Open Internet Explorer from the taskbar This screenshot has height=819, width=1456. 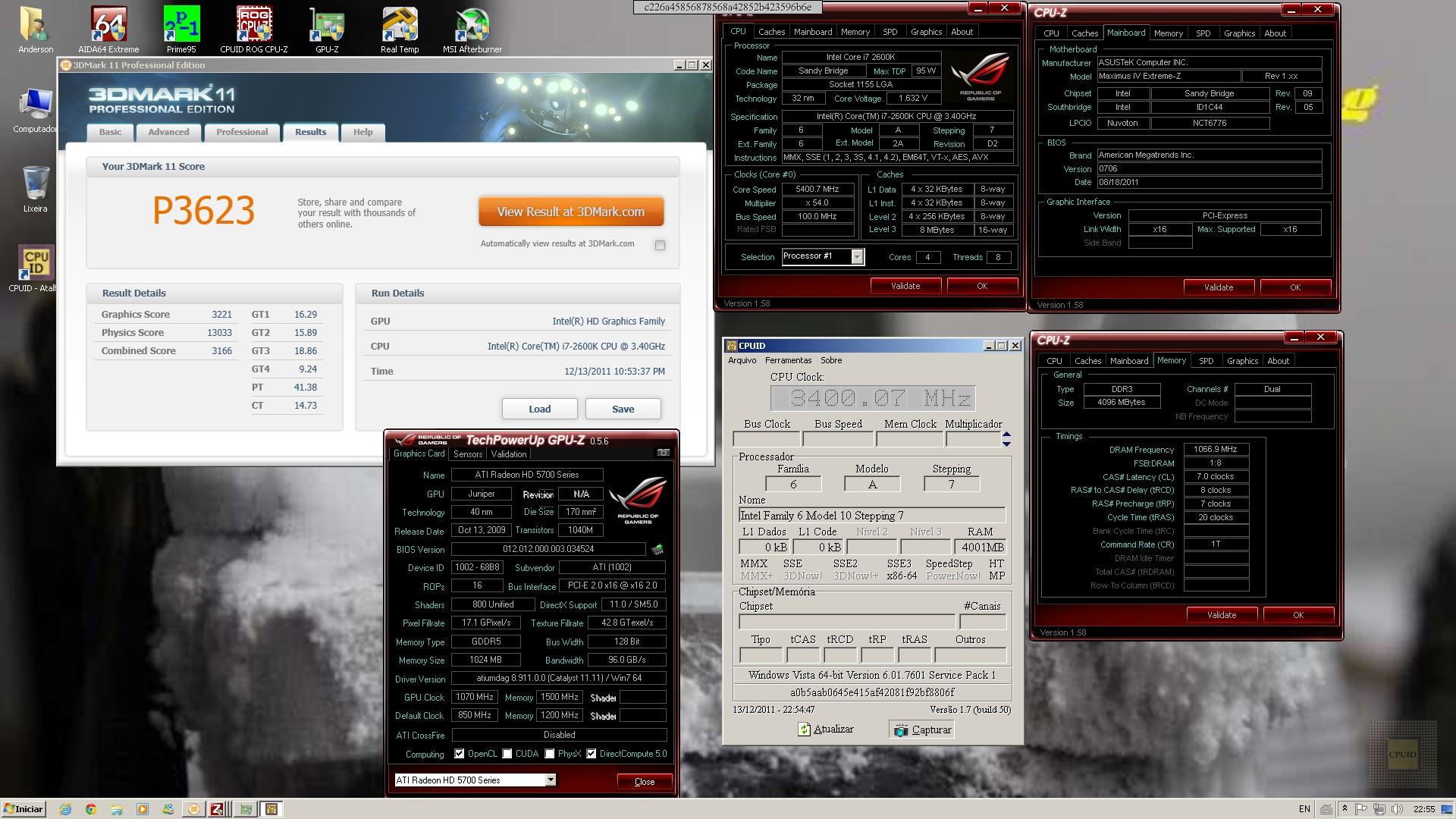click(x=65, y=809)
